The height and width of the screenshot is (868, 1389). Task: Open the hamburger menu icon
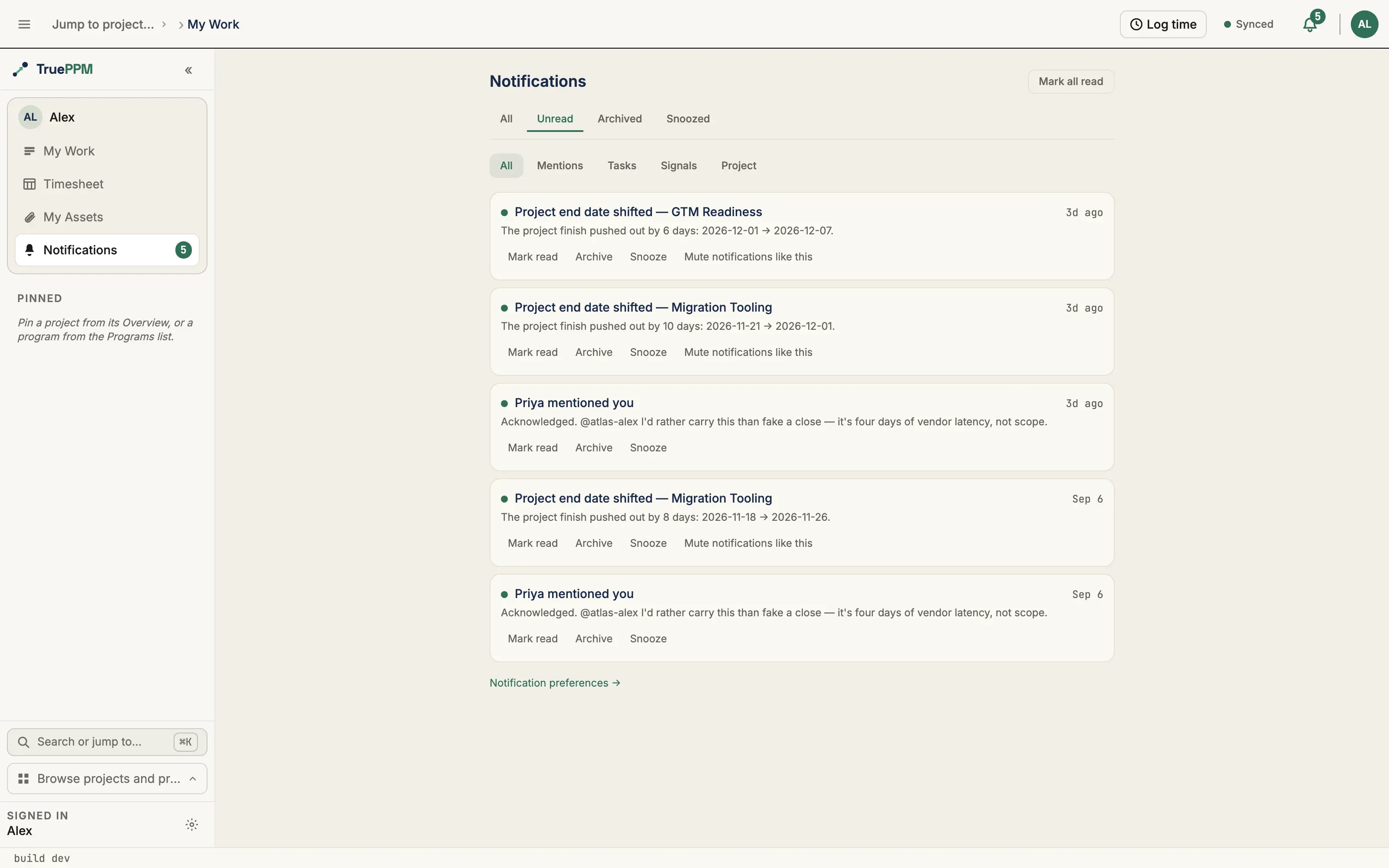[24, 24]
